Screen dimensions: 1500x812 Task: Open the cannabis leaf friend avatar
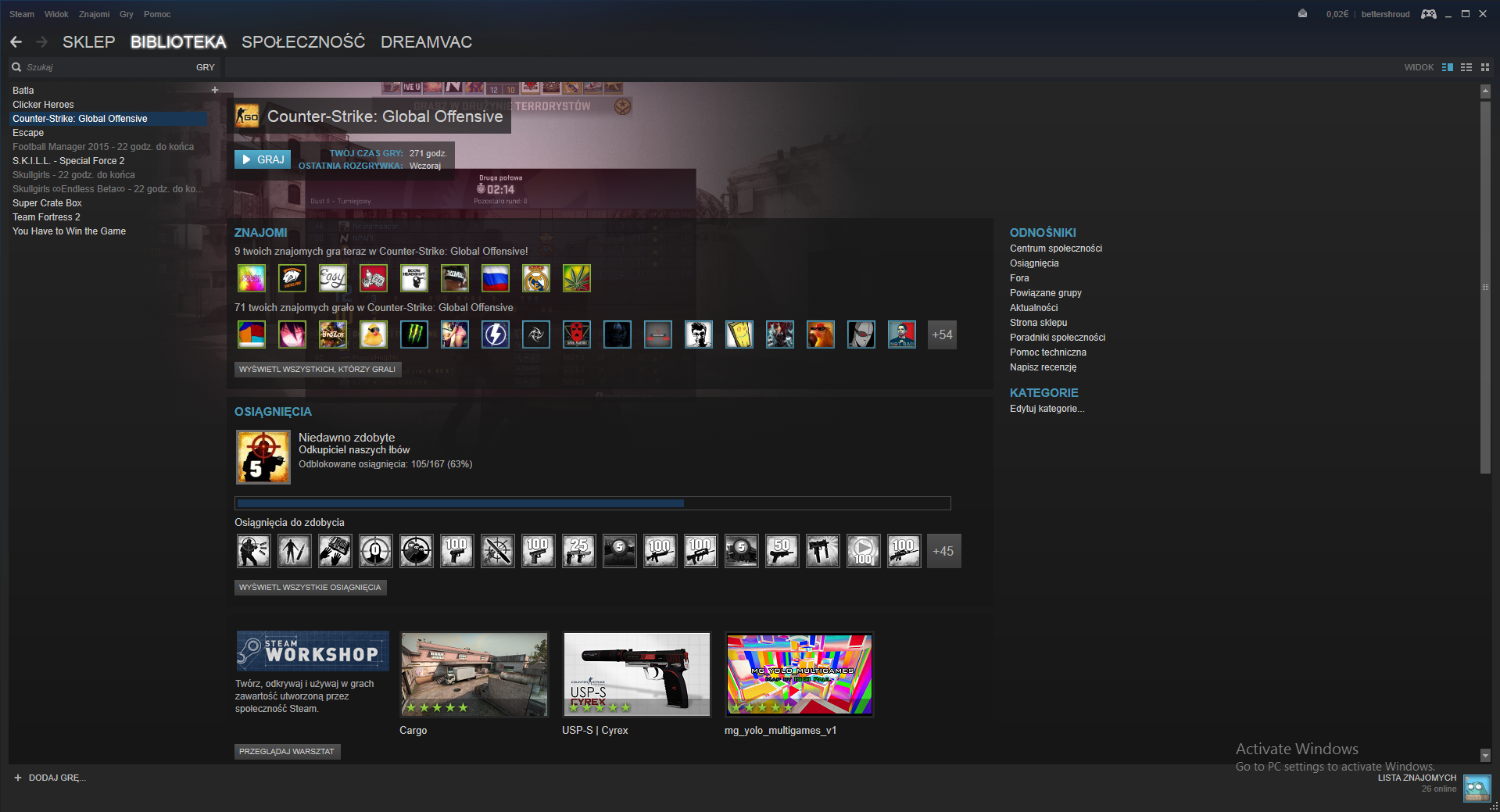pyautogui.click(x=577, y=278)
